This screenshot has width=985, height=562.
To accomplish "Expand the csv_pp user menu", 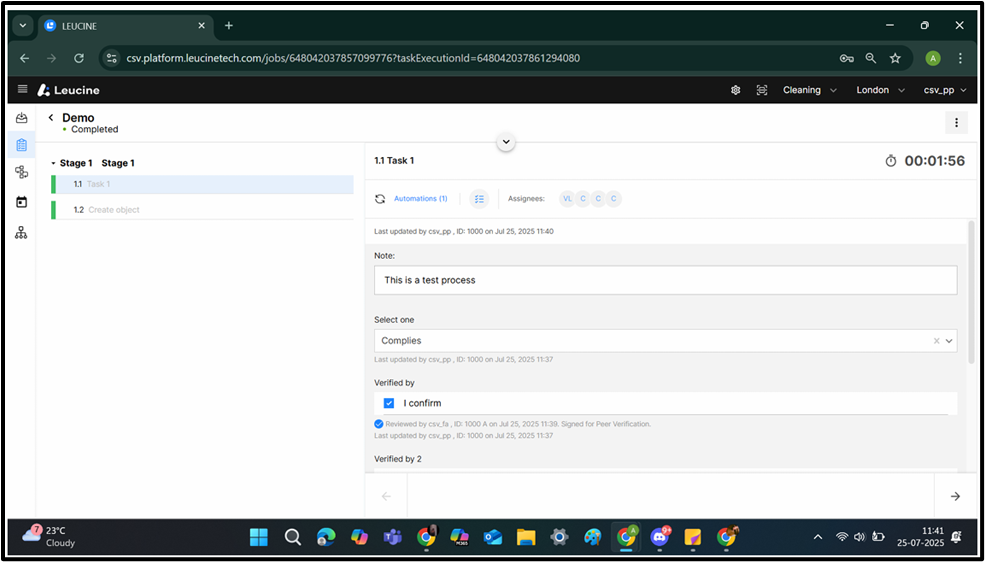I will click(x=944, y=90).
